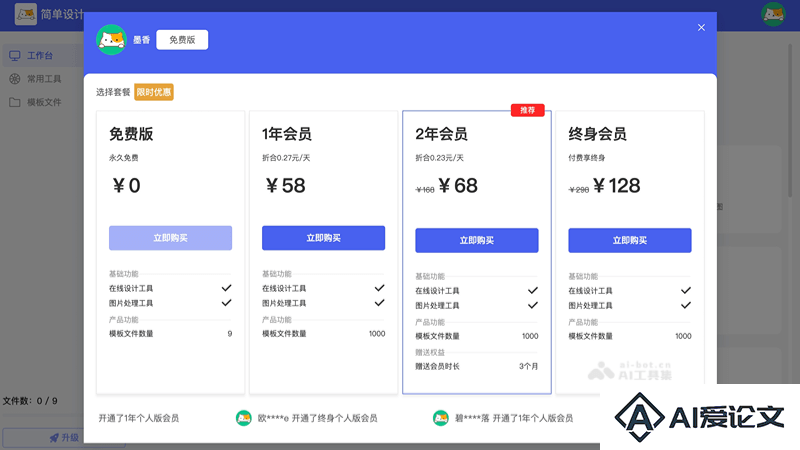Click 在线设计工具 checkmark in 1年会员 card

(380, 288)
